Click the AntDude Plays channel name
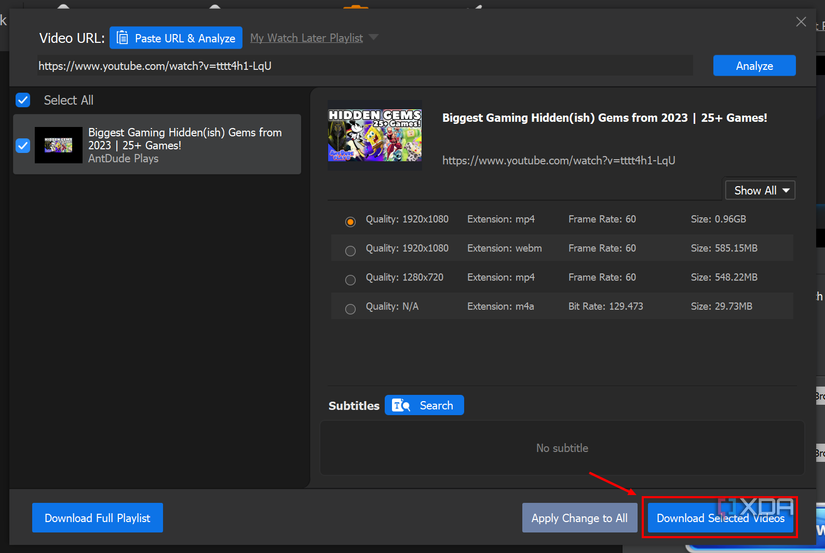 [123, 158]
